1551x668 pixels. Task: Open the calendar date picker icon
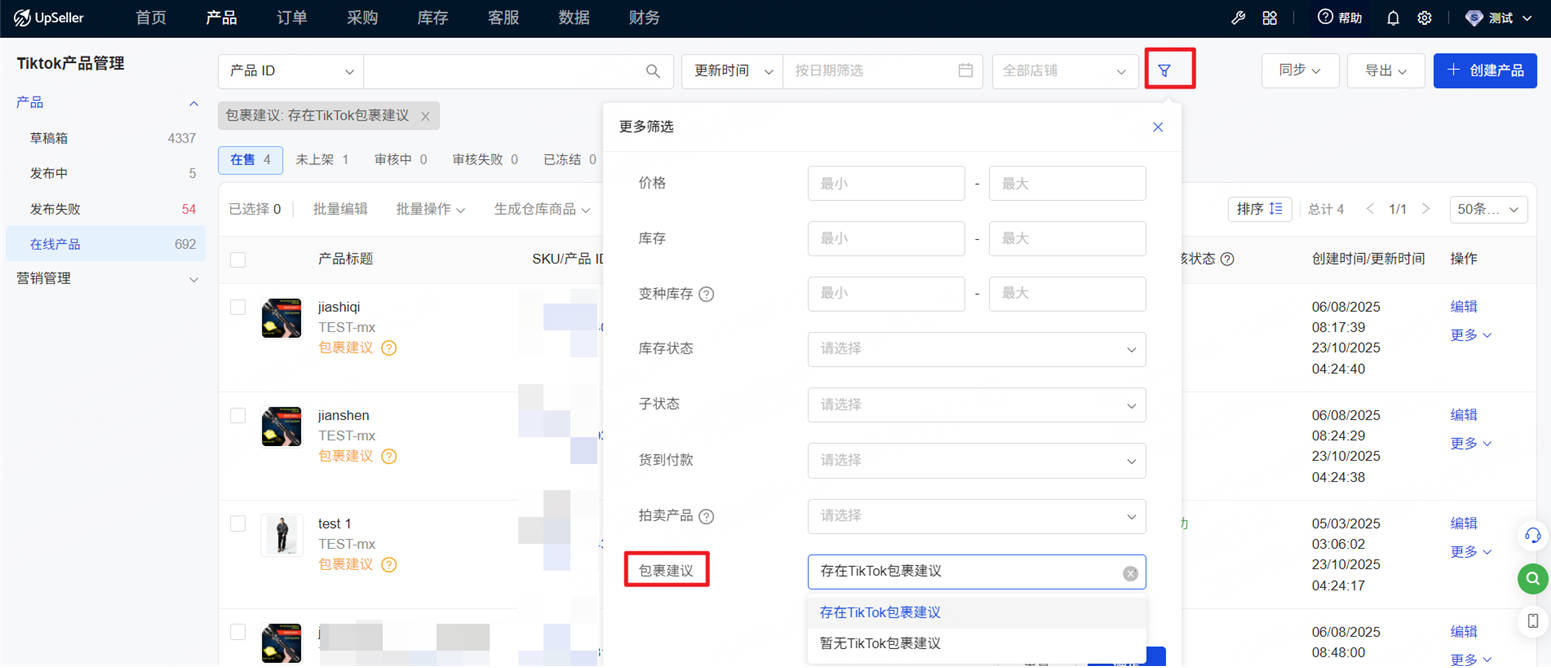pyautogui.click(x=965, y=71)
